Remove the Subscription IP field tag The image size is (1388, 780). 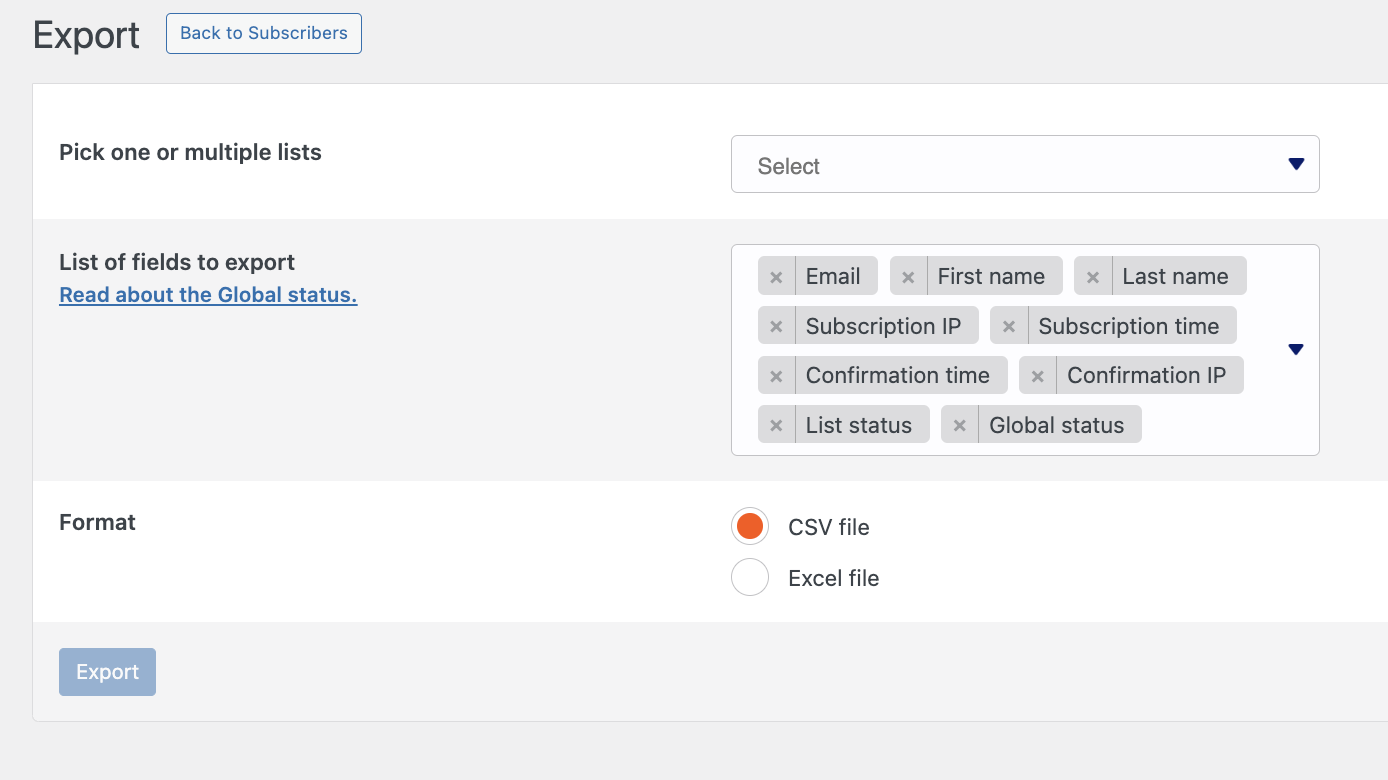tap(776, 326)
